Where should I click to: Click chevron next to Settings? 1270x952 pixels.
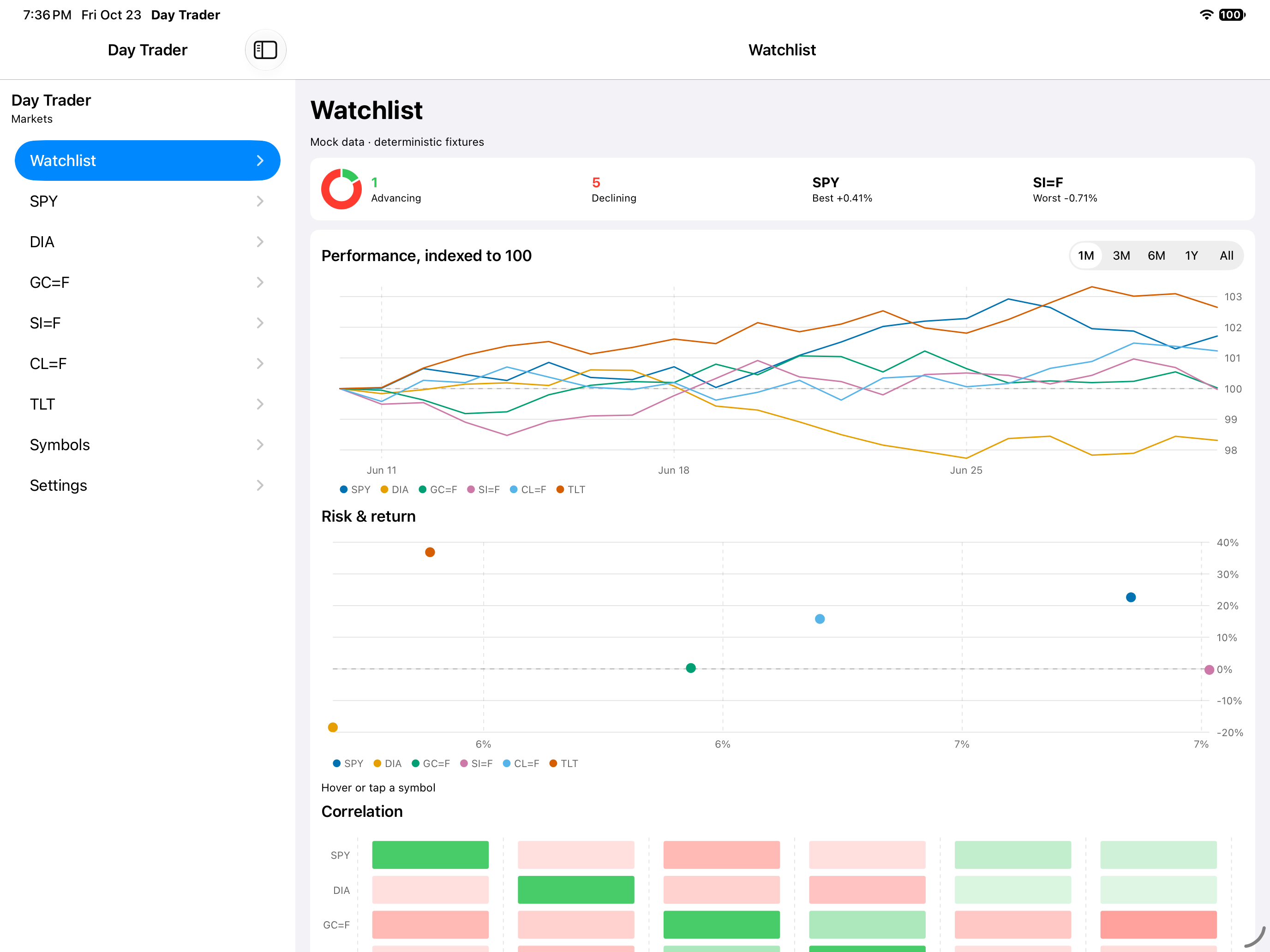click(x=260, y=486)
